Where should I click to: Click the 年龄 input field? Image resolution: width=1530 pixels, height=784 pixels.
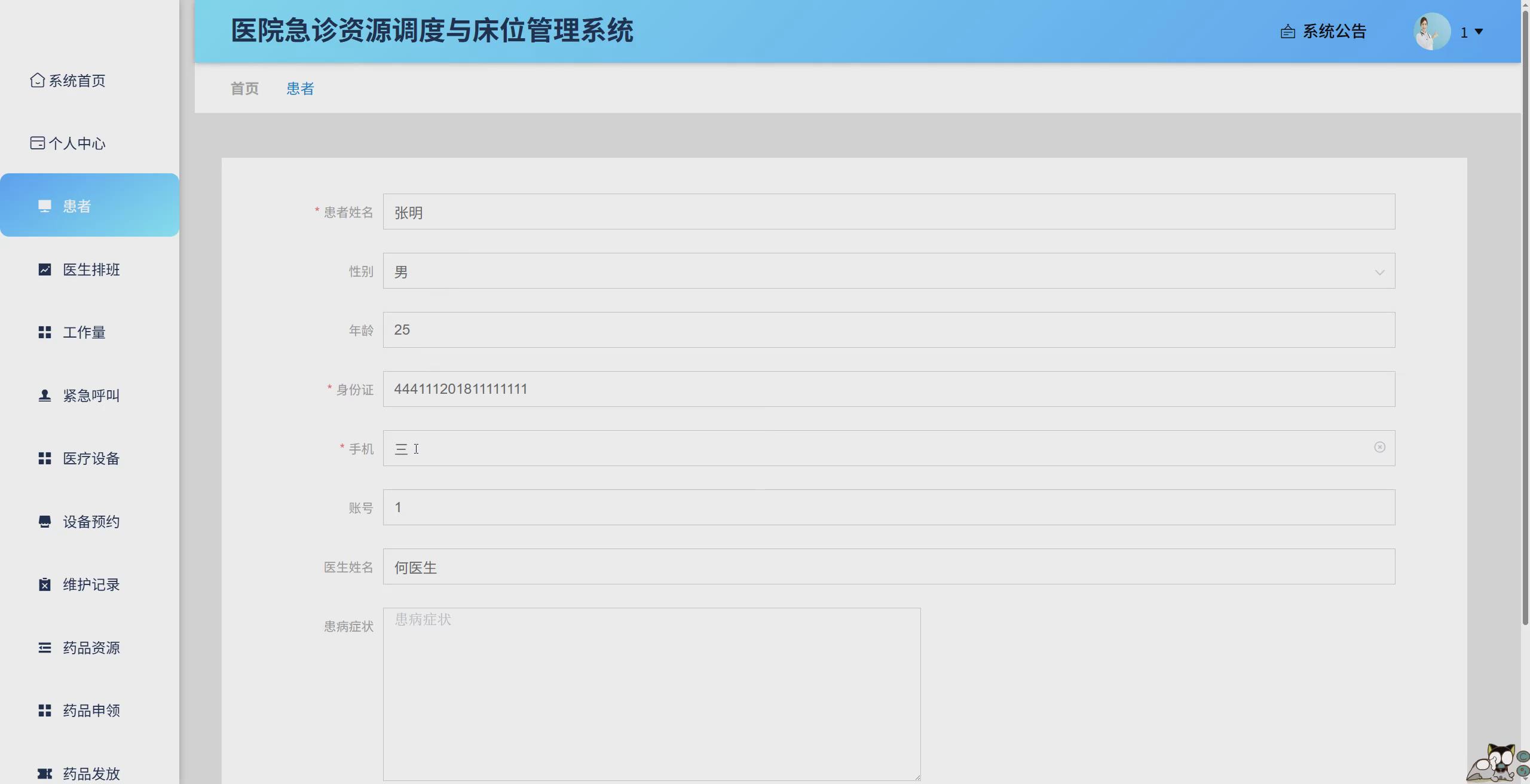pyautogui.click(x=889, y=330)
